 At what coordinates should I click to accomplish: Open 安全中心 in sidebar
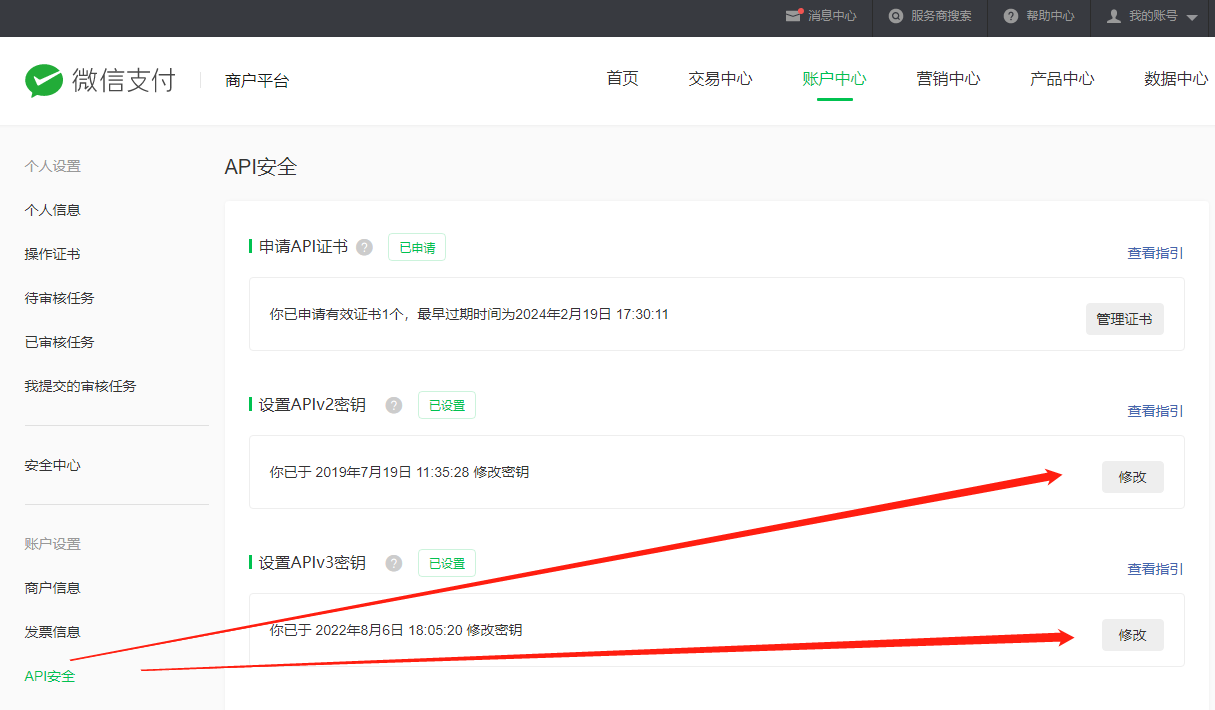coord(52,466)
